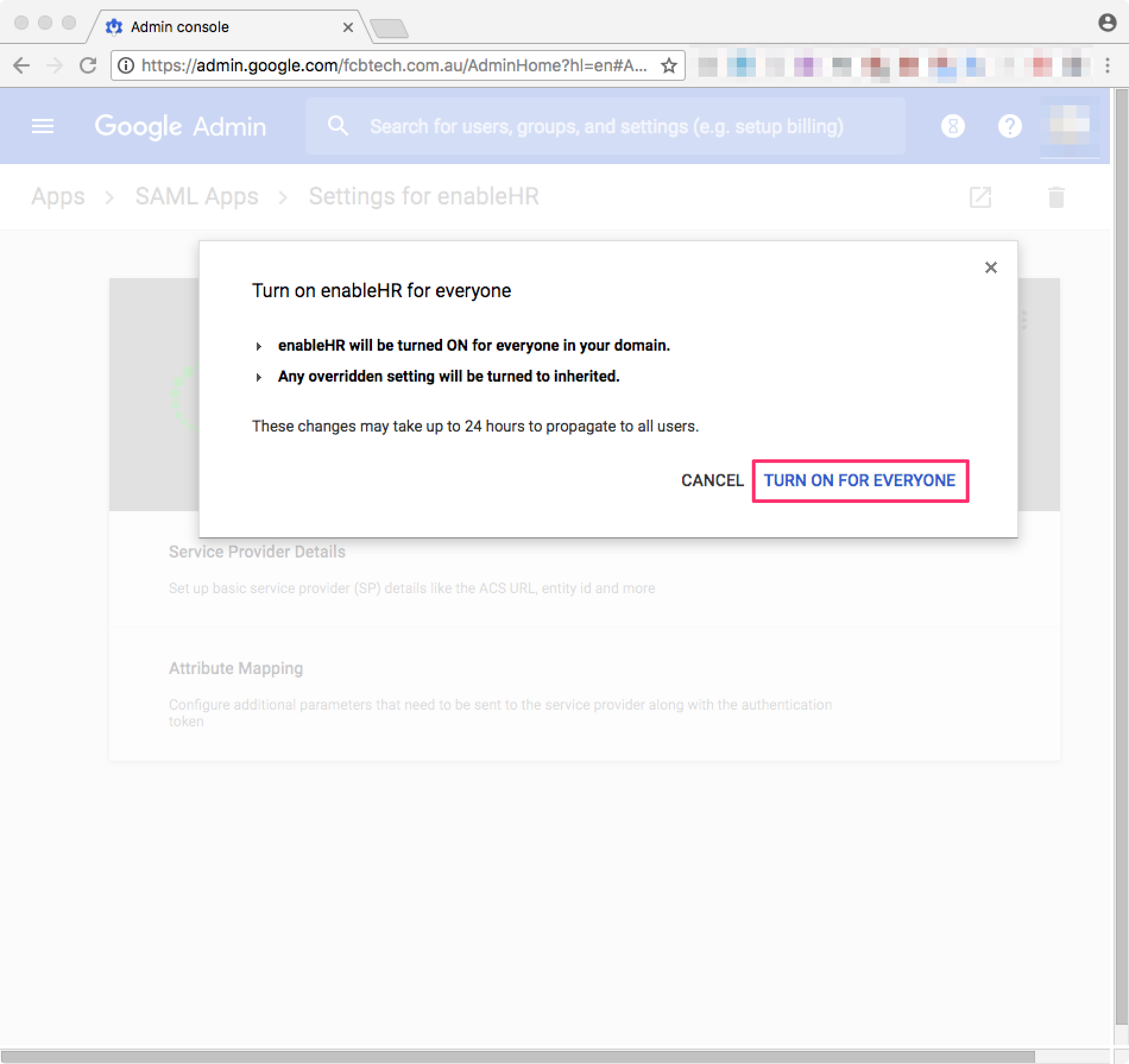Click the dialog title 'Turn on enableHR for everyone'
Viewport: 1129px width, 1064px height.
(x=381, y=291)
